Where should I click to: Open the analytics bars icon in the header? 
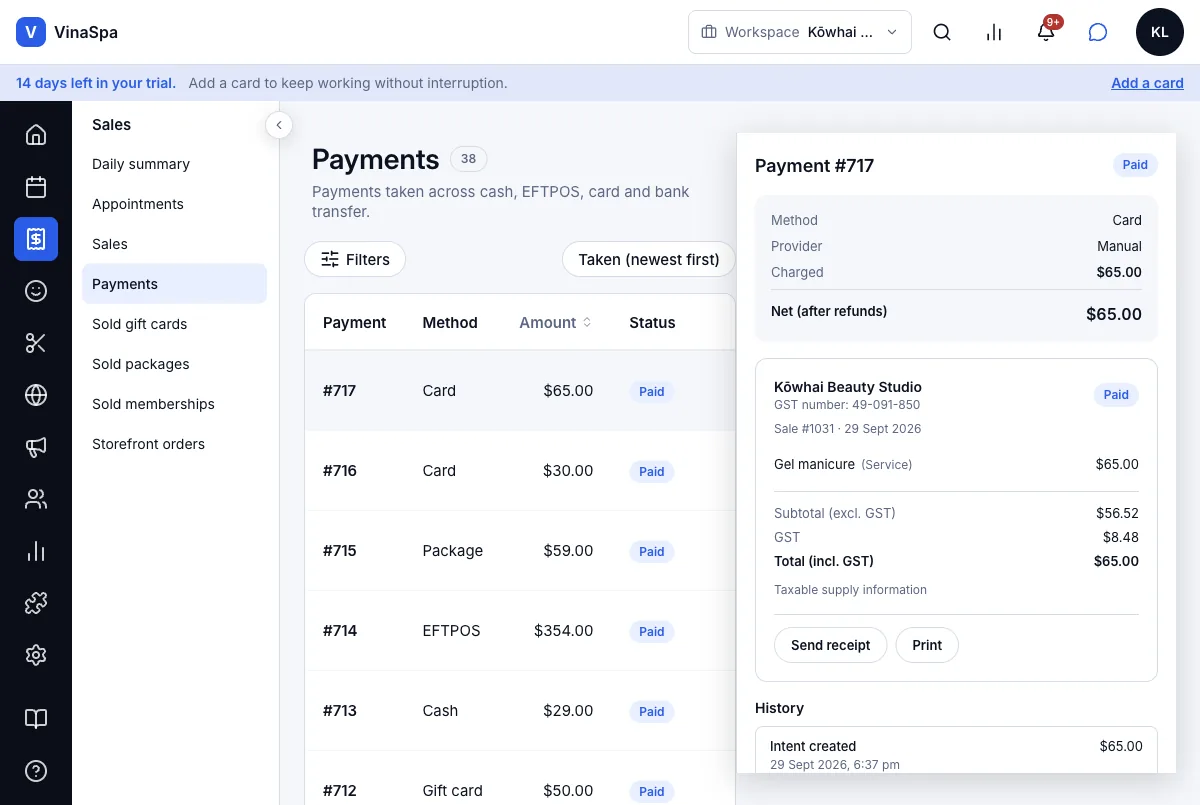pyautogui.click(x=994, y=32)
